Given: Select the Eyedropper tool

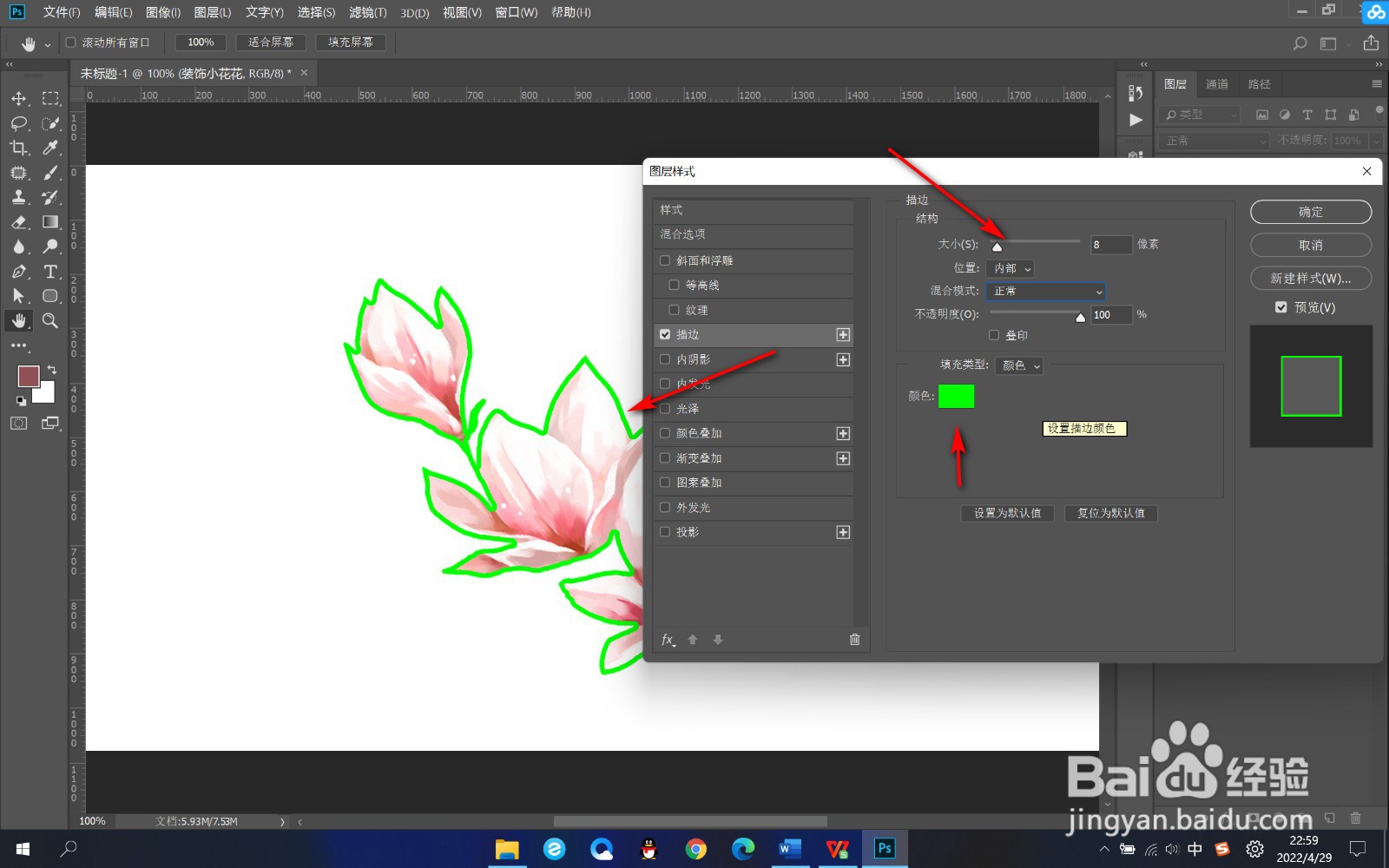Looking at the screenshot, I should (50, 148).
